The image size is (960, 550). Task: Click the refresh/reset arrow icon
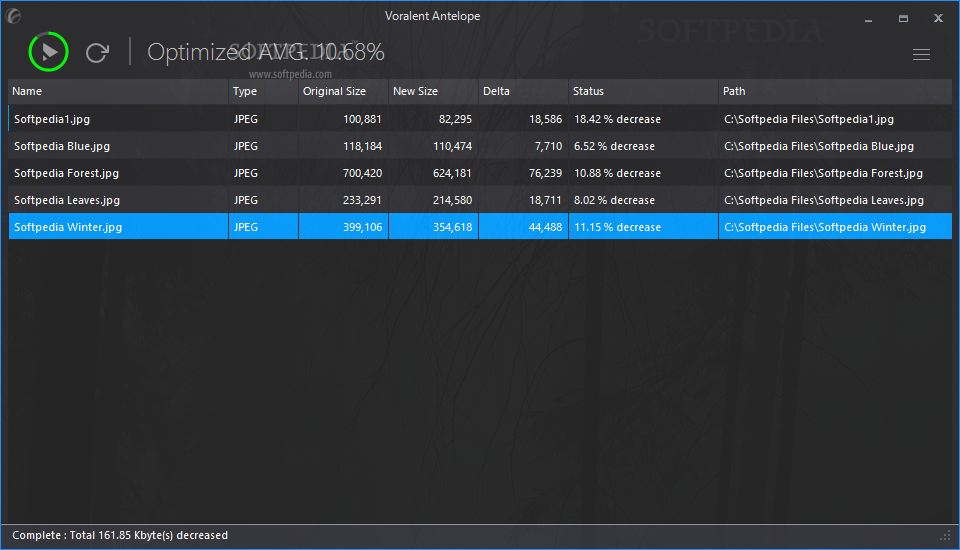click(97, 53)
